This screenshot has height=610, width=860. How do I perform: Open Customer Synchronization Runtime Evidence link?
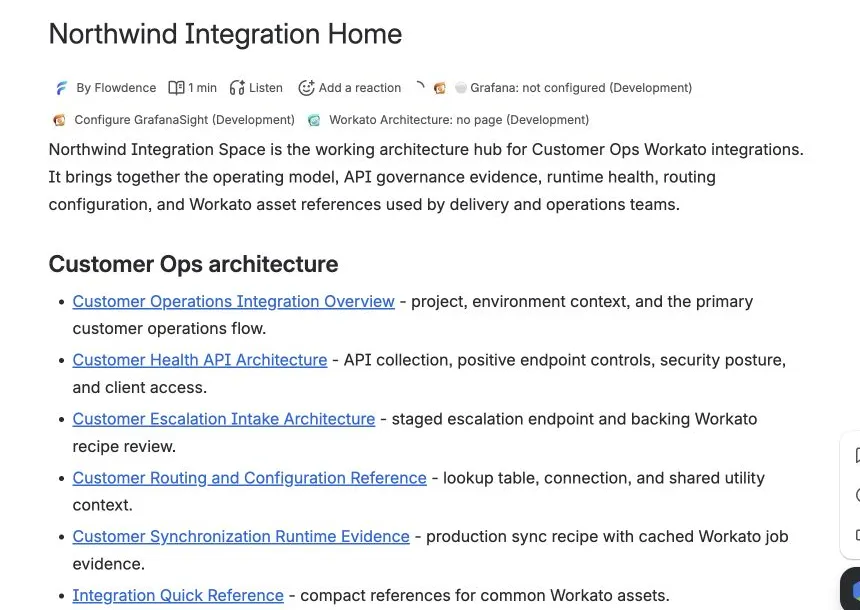(x=241, y=536)
